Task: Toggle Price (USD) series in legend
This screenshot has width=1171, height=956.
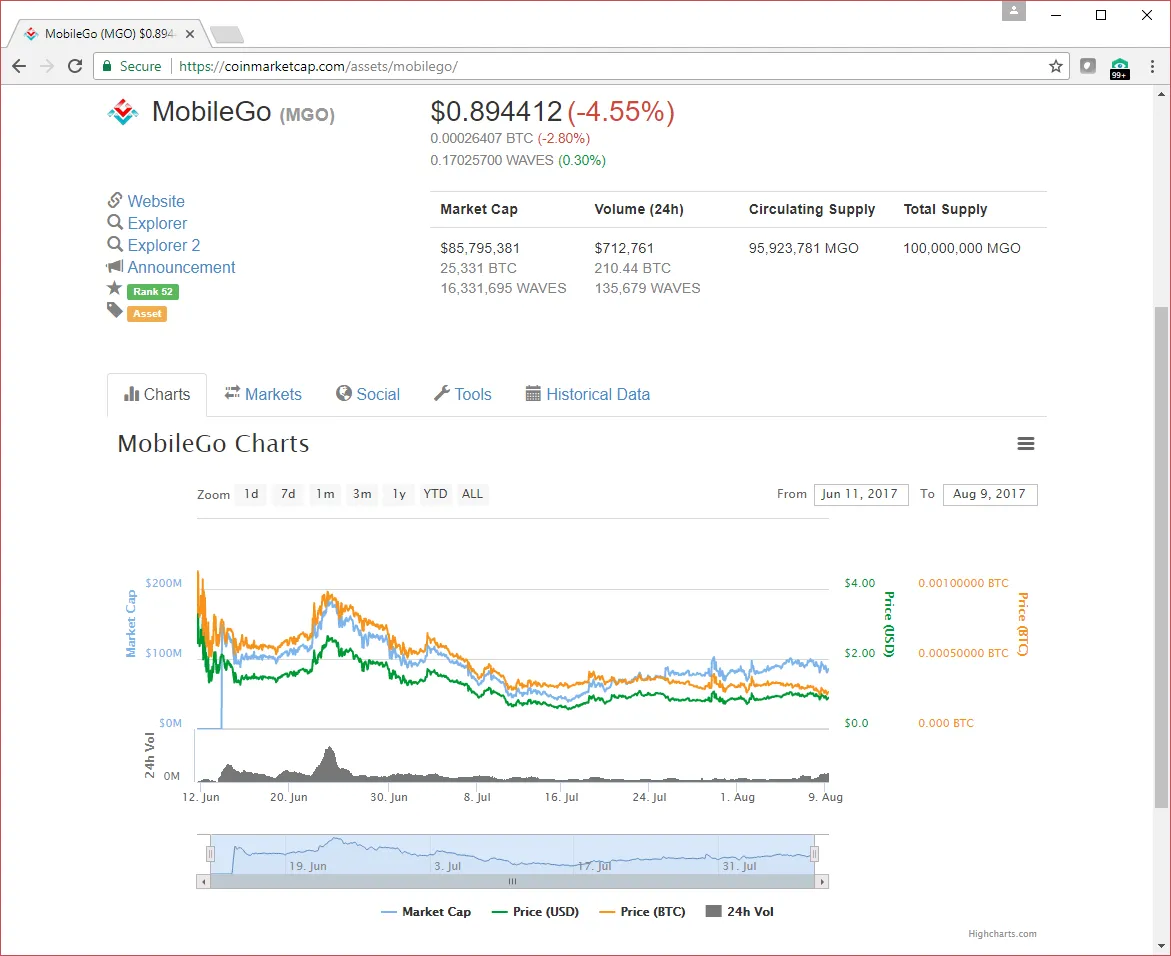Action: tap(535, 912)
